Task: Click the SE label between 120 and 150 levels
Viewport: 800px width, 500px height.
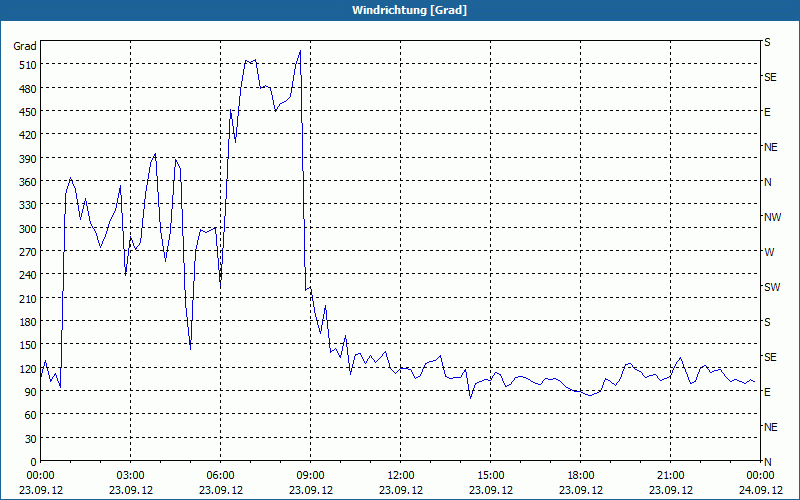Action: pos(770,357)
